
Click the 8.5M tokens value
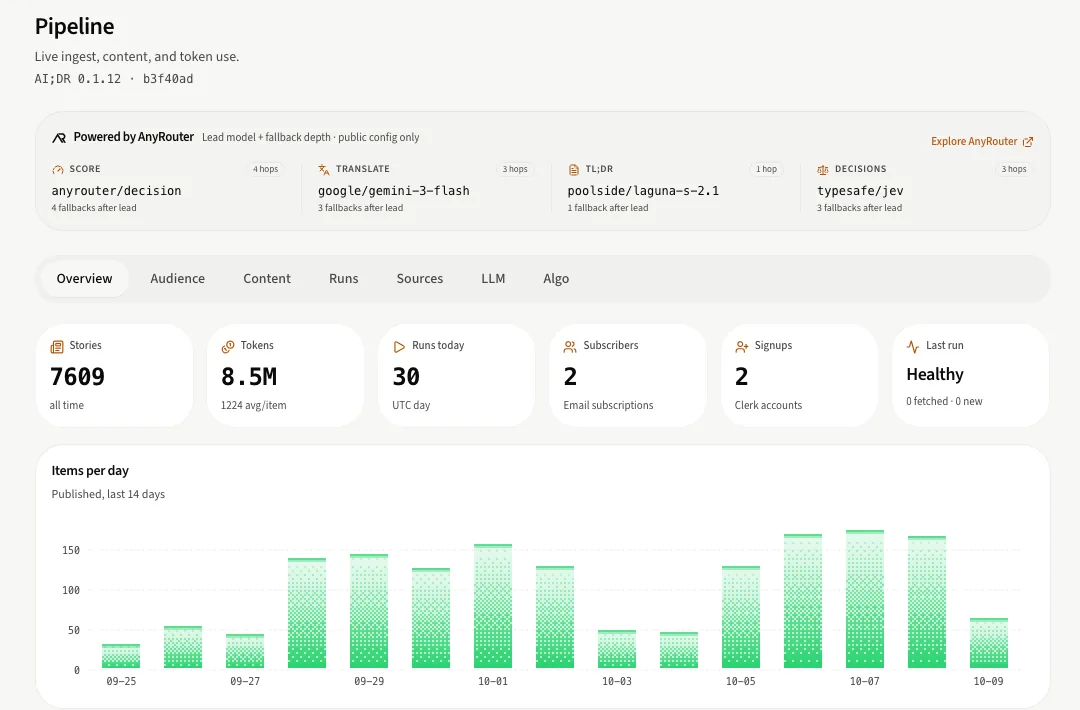point(249,377)
